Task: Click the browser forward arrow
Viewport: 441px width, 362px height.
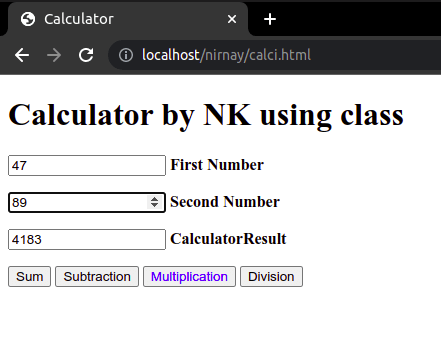Action: [x=54, y=55]
